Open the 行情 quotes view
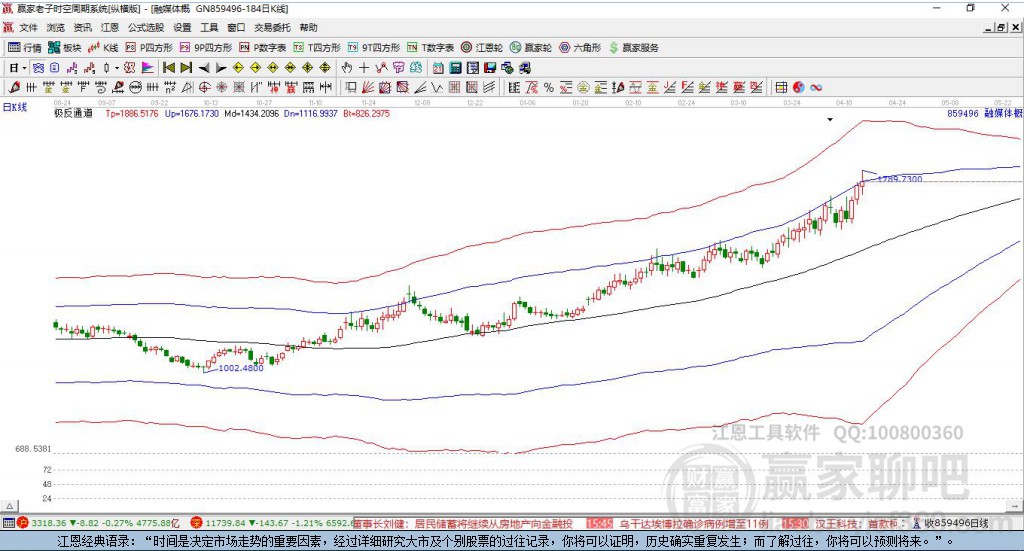The width and height of the screenshot is (1024, 551). [24, 48]
